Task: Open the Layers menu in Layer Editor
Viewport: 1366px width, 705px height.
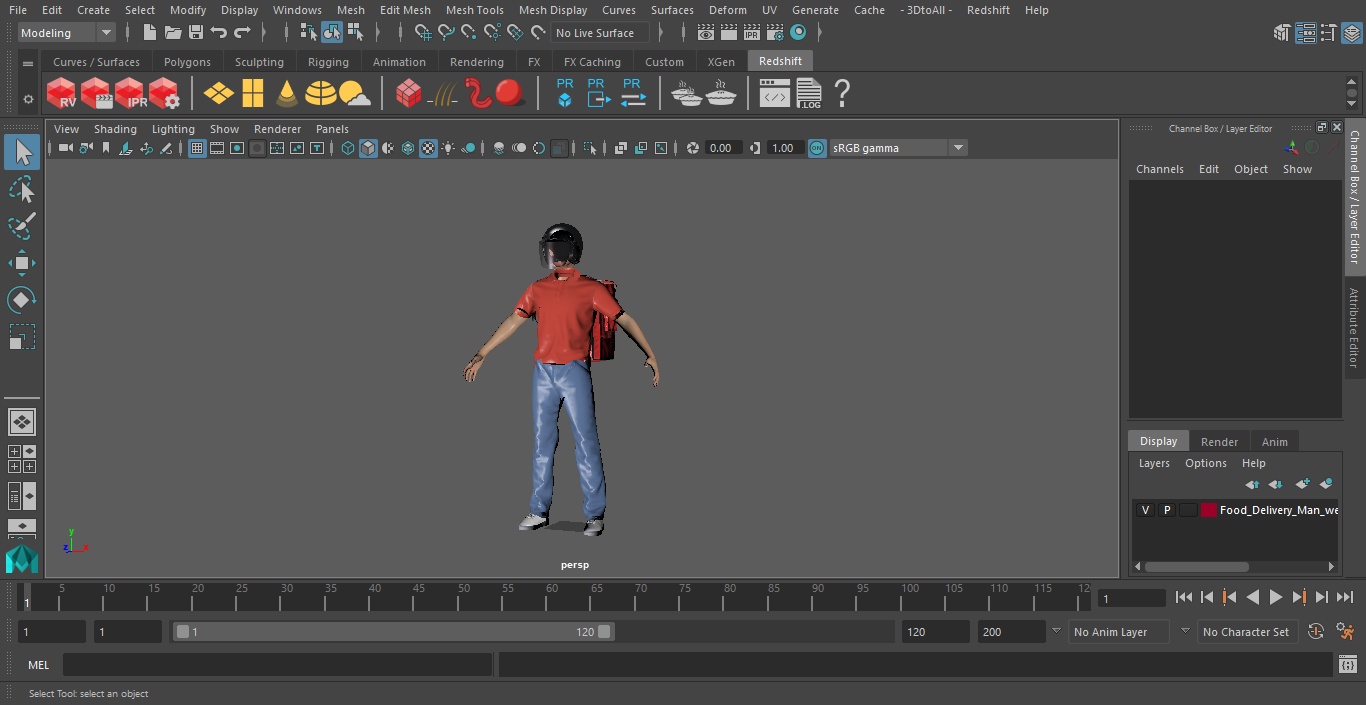Action: coord(1153,463)
